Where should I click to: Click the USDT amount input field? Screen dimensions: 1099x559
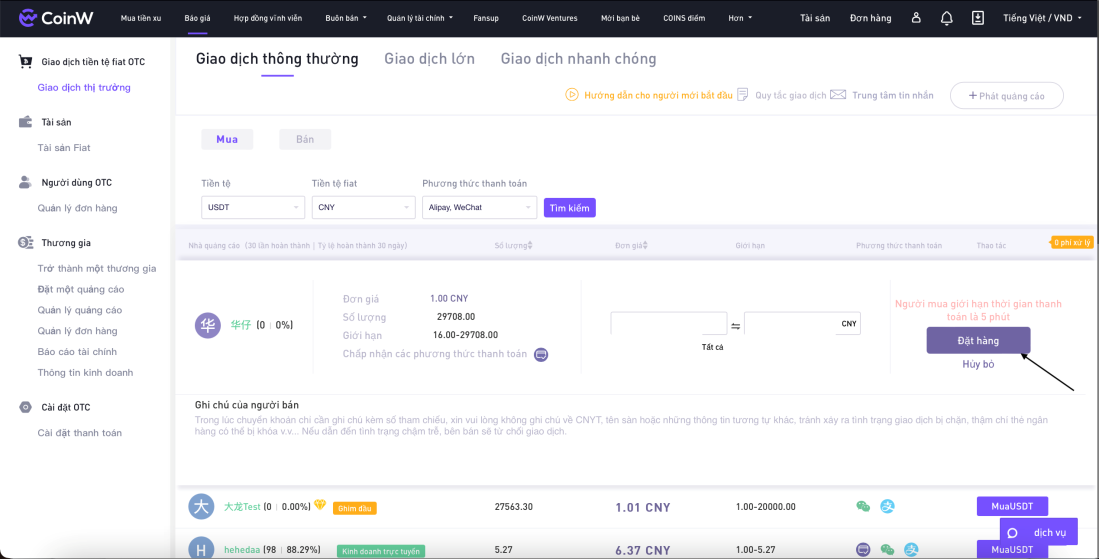coord(669,324)
